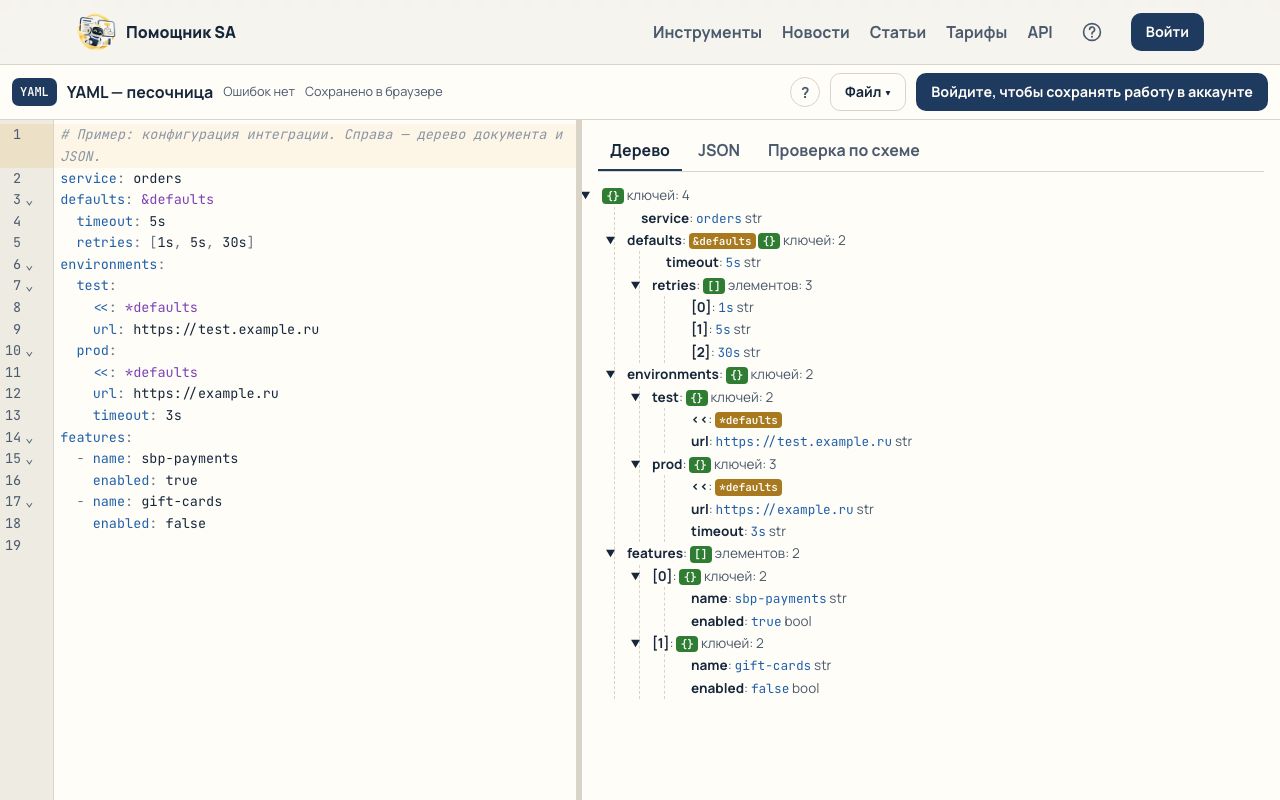The width and height of the screenshot is (1280, 800).
Task: Collapse the defaults node in tree
Action: 611,240
